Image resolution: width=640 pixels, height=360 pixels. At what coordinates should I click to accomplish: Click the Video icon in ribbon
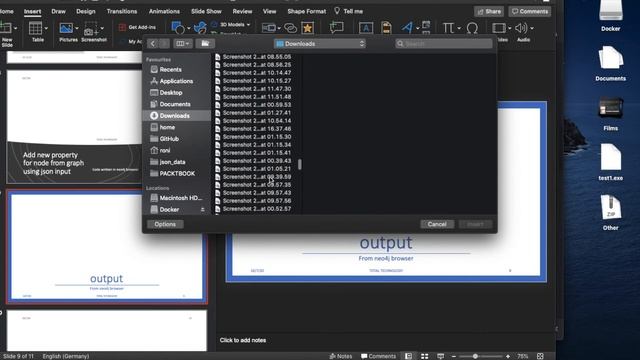498,28
